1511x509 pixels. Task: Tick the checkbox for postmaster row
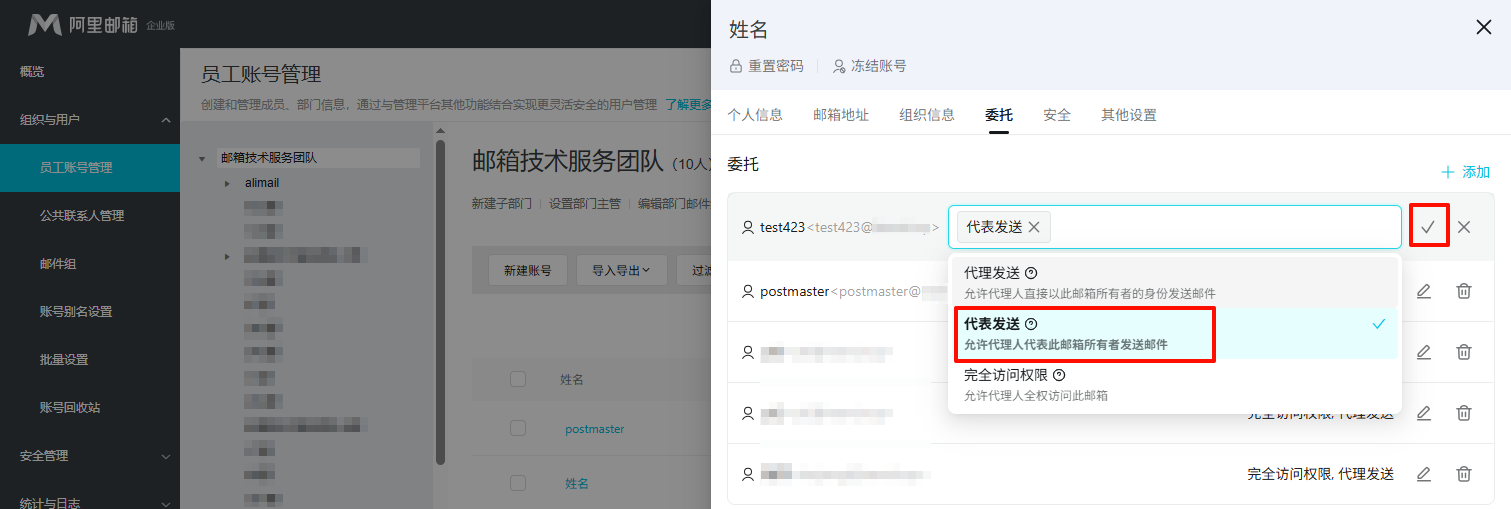click(x=518, y=429)
